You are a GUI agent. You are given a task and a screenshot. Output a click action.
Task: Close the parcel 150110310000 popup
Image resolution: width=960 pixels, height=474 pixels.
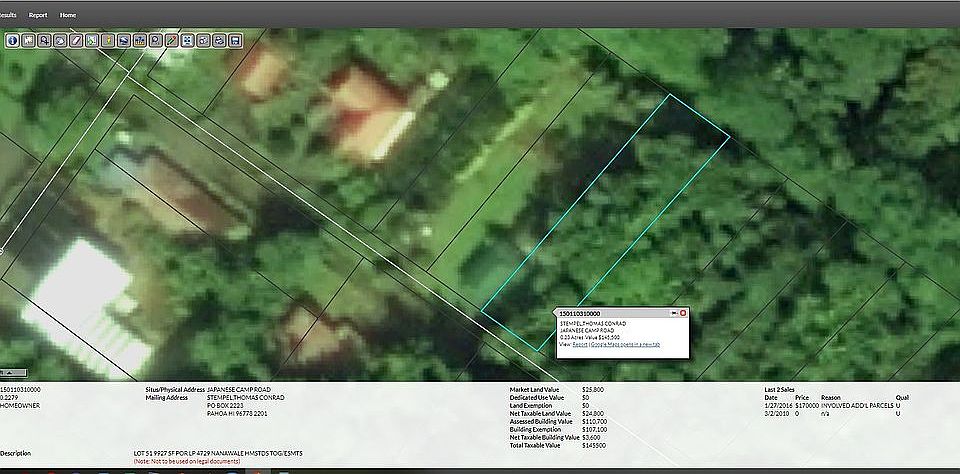pos(683,313)
